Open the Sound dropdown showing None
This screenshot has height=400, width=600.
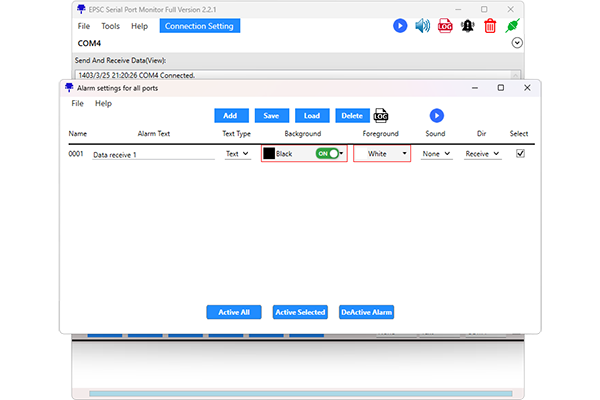pyautogui.click(x=436, y=154)
